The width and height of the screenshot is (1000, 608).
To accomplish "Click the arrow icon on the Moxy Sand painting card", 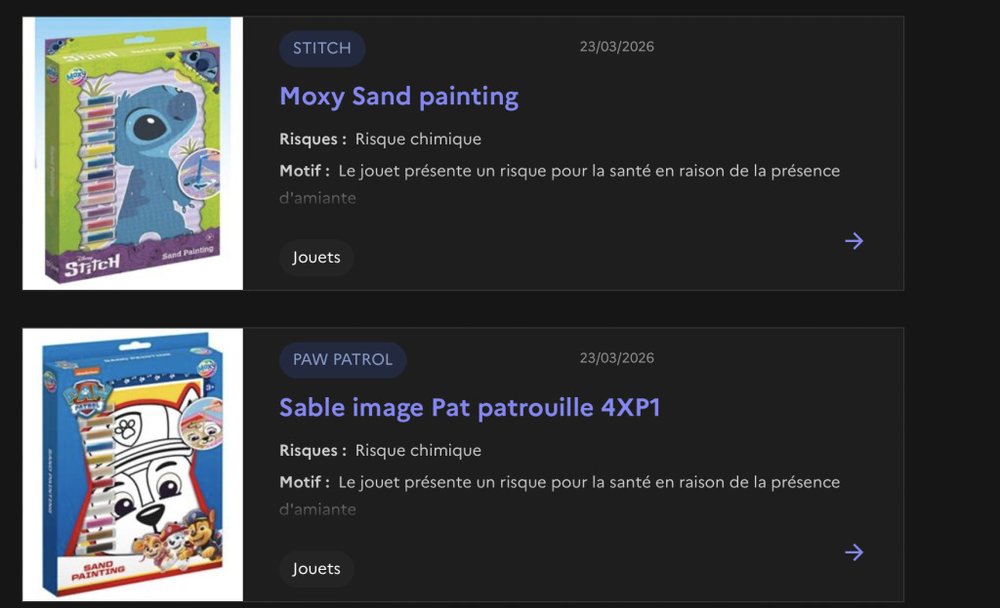I will [x=853, y=241].
